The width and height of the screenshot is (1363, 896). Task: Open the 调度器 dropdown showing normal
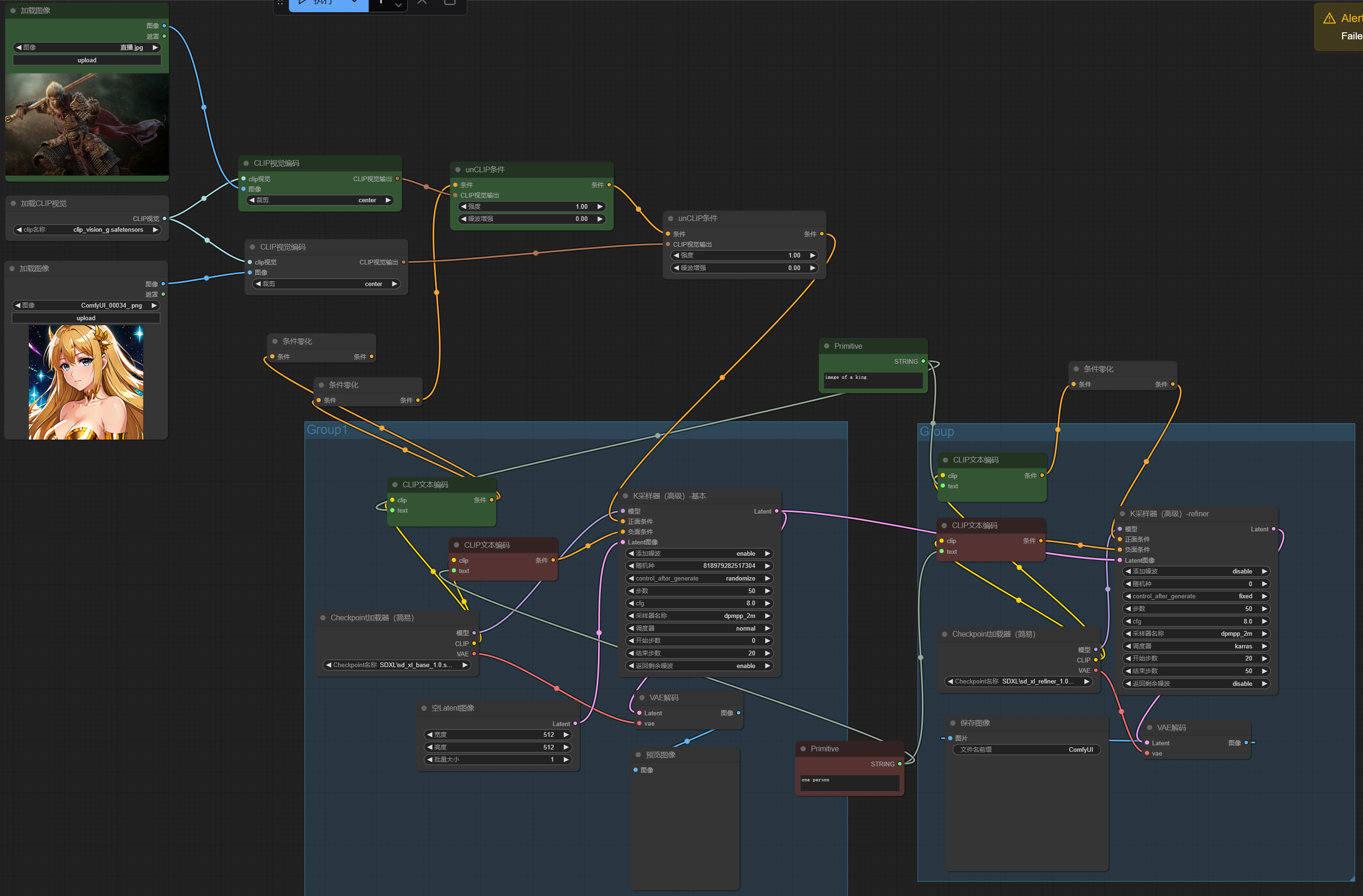pos(699,629)
